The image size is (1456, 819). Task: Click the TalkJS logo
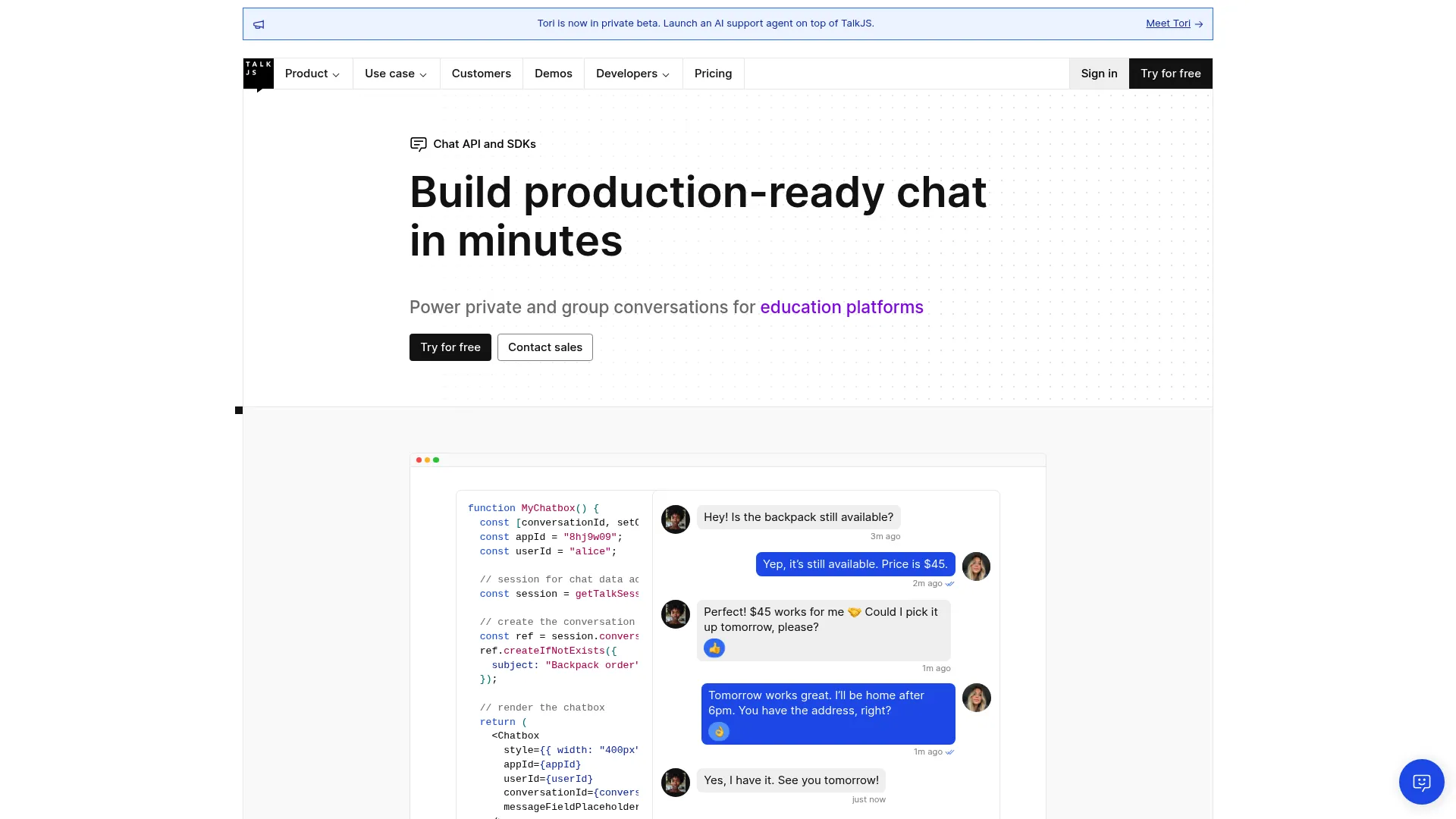click(259, 74)
